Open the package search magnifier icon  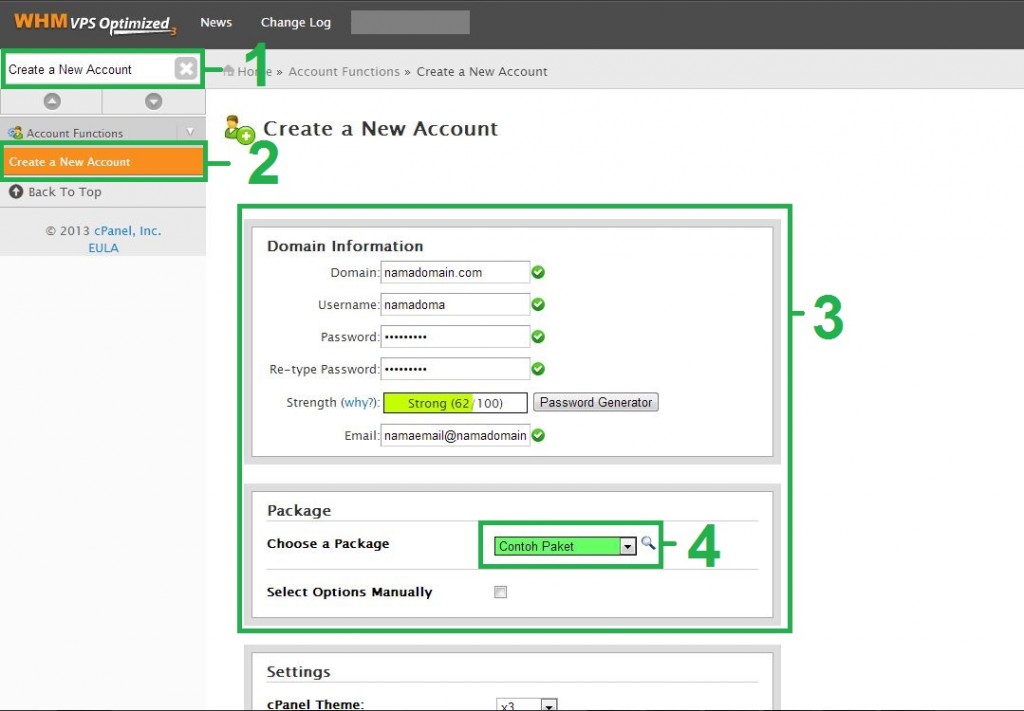point(649,543)
